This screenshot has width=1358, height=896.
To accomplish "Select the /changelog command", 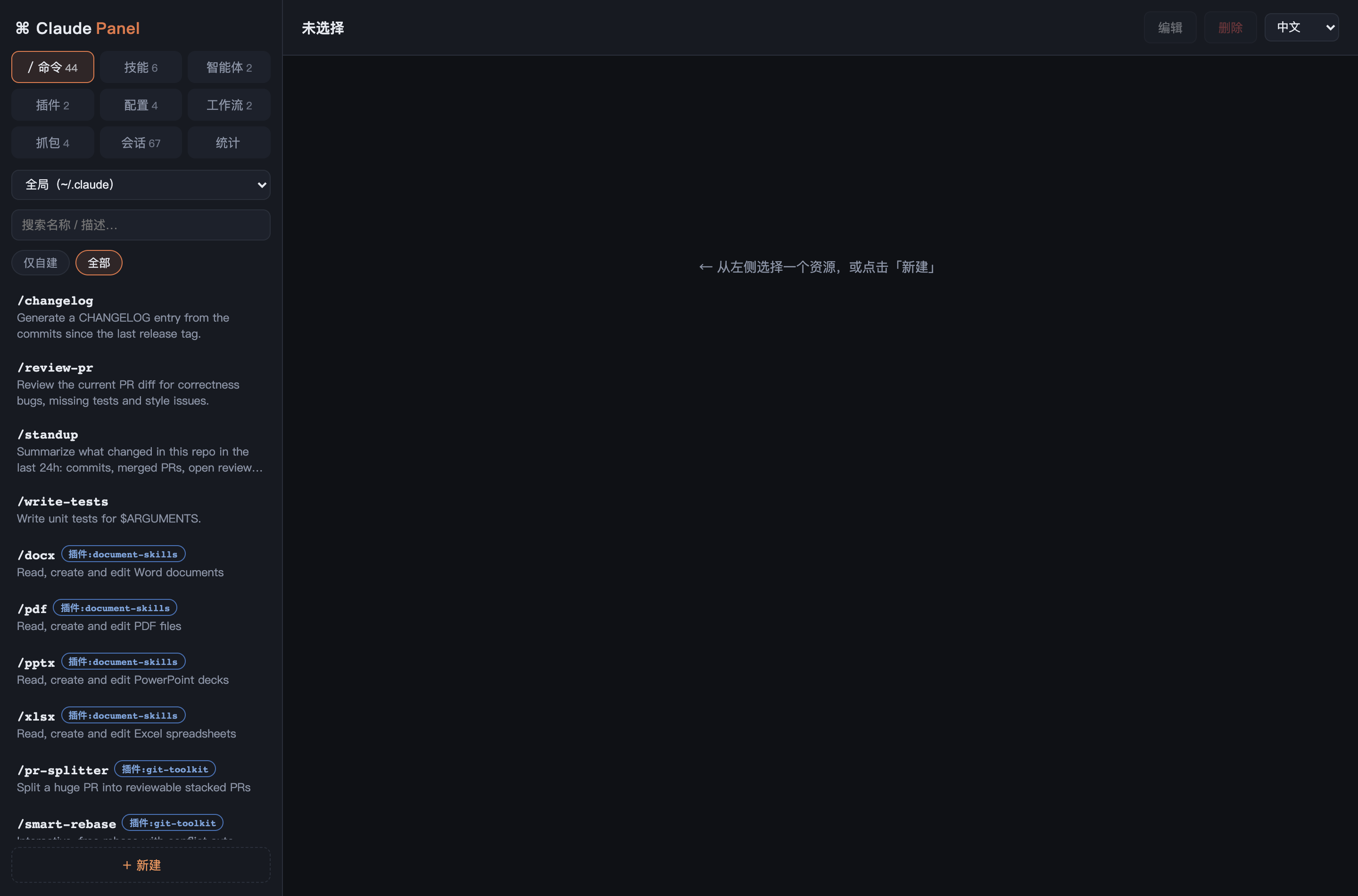I will tap(141, 317).
